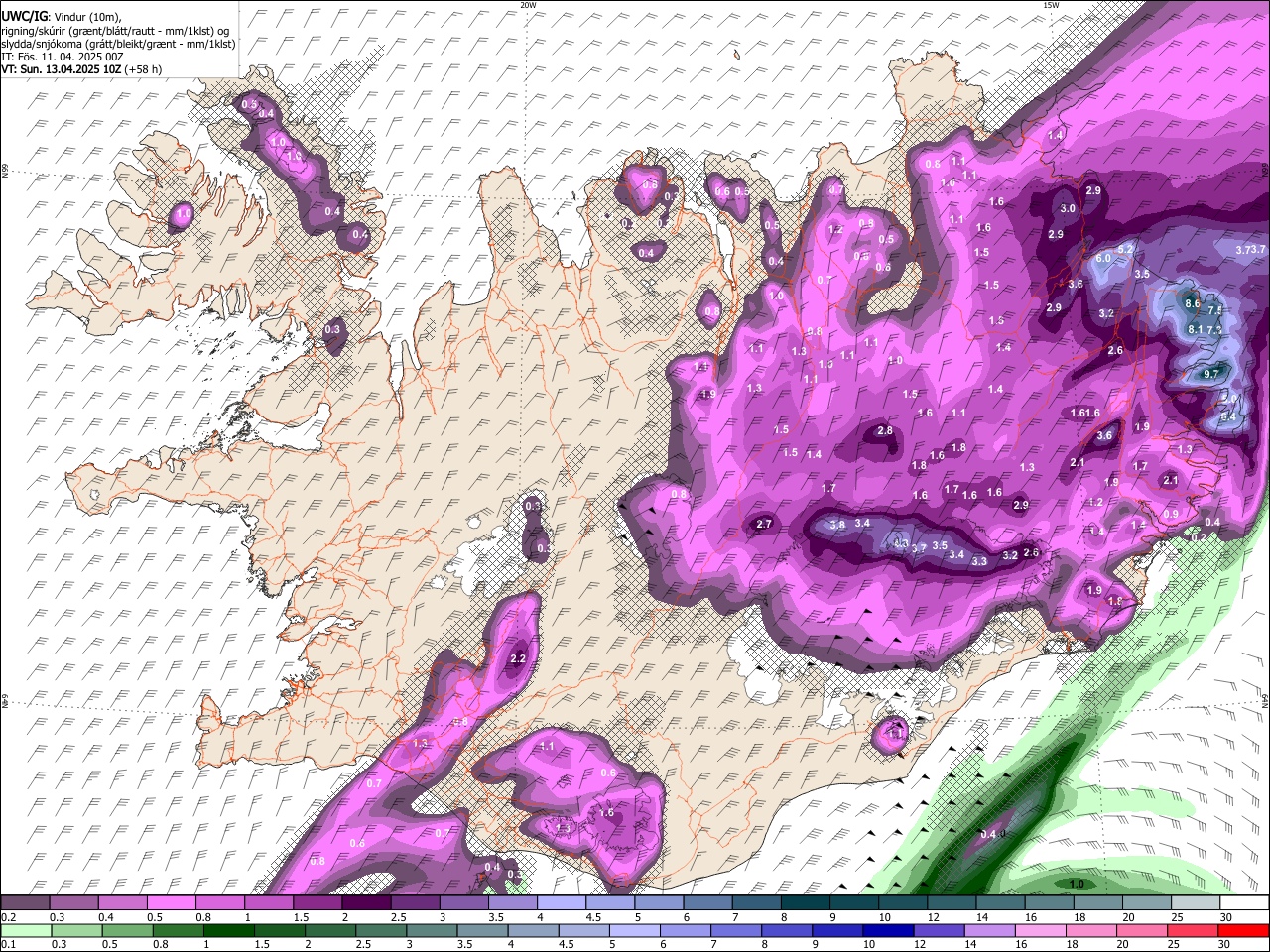This screenshot has width=1270, height=952.
Task: Pick the pale grey swatch labeled 25 in upper legend
Action: (x=1196, y=903)
